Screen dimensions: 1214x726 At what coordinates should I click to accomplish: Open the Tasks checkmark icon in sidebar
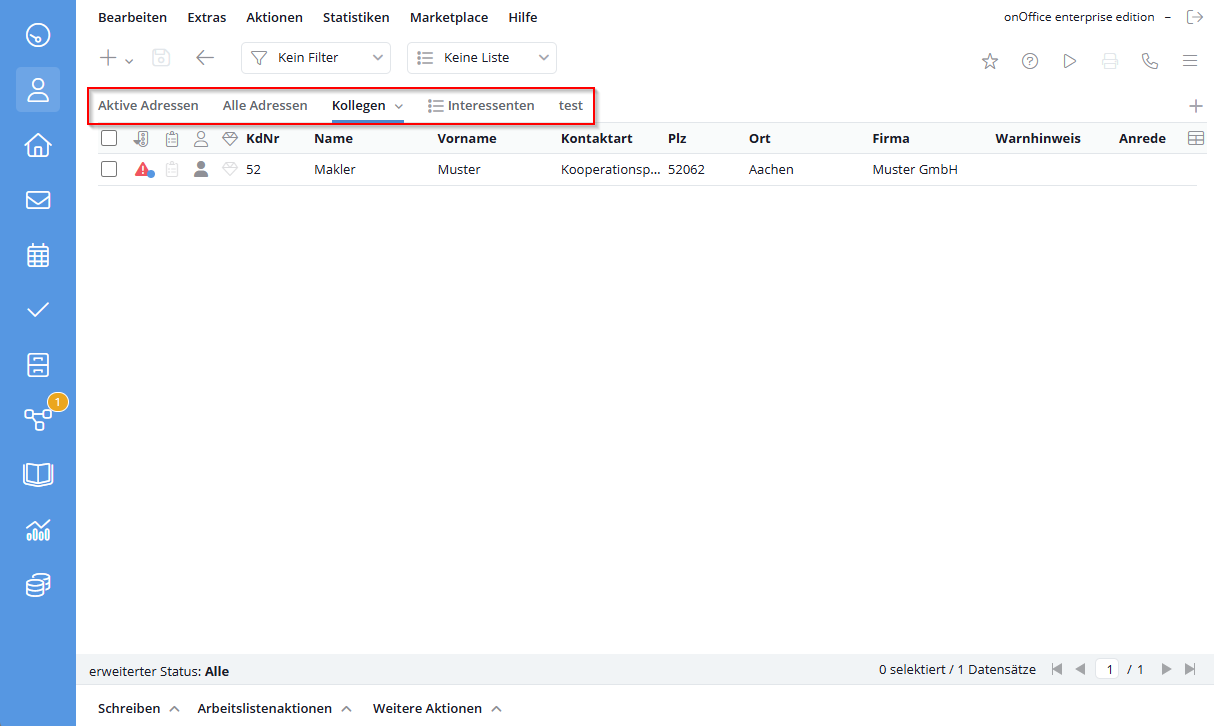tap(38, 309)
